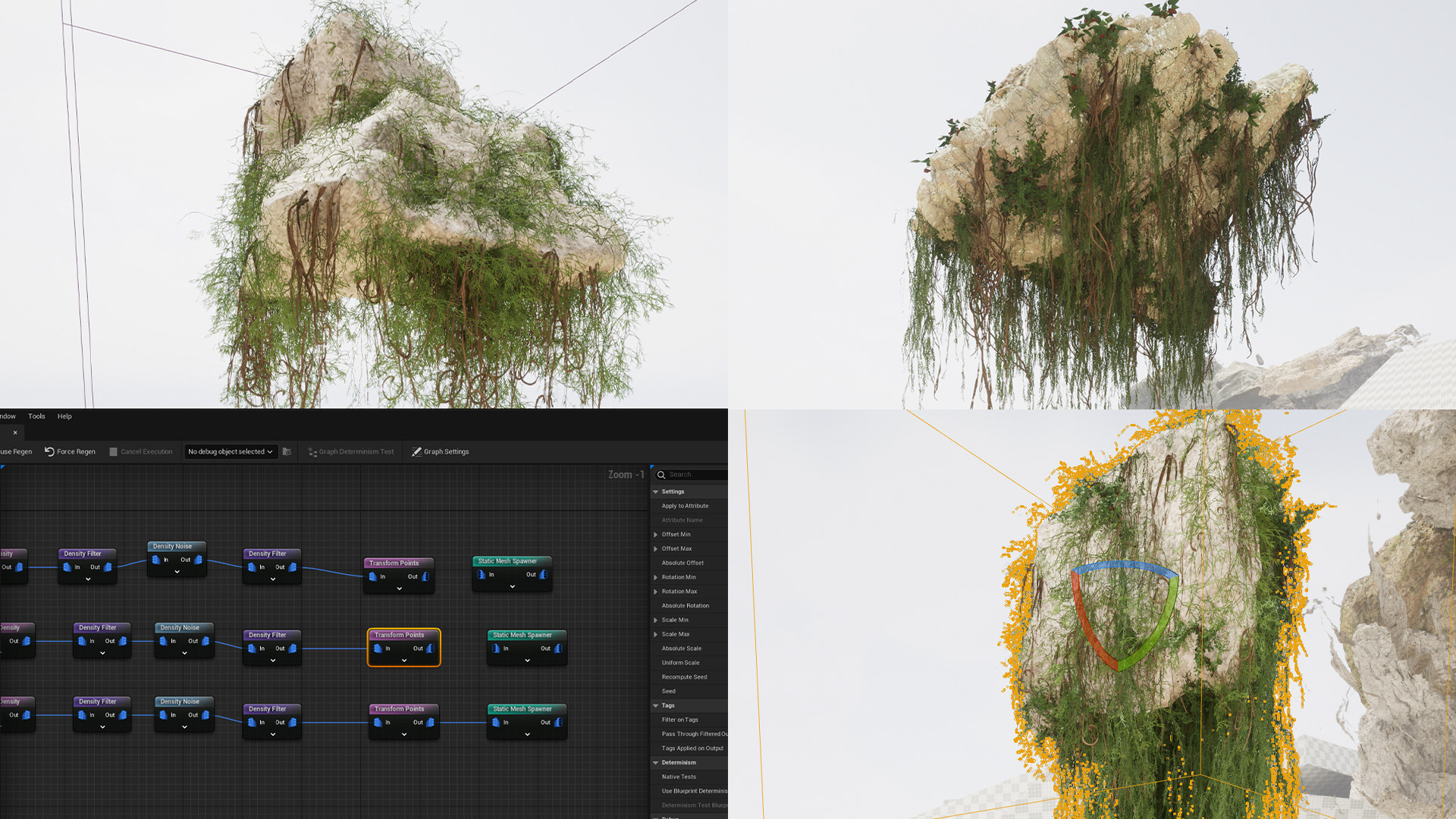Image resolution: width=1456 pixels, height=819 pixels.
Task: Click Out pin of highlighted Transform Points node
Action: (430, 648)
